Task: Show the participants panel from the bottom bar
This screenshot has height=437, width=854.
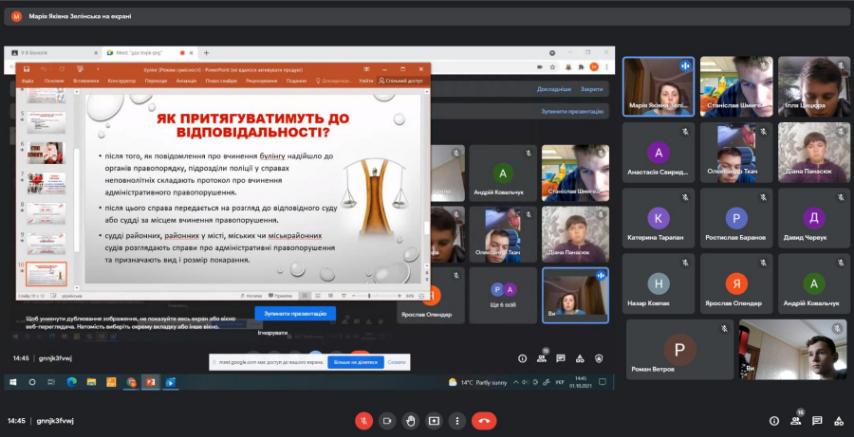Action: coord(796,421)
